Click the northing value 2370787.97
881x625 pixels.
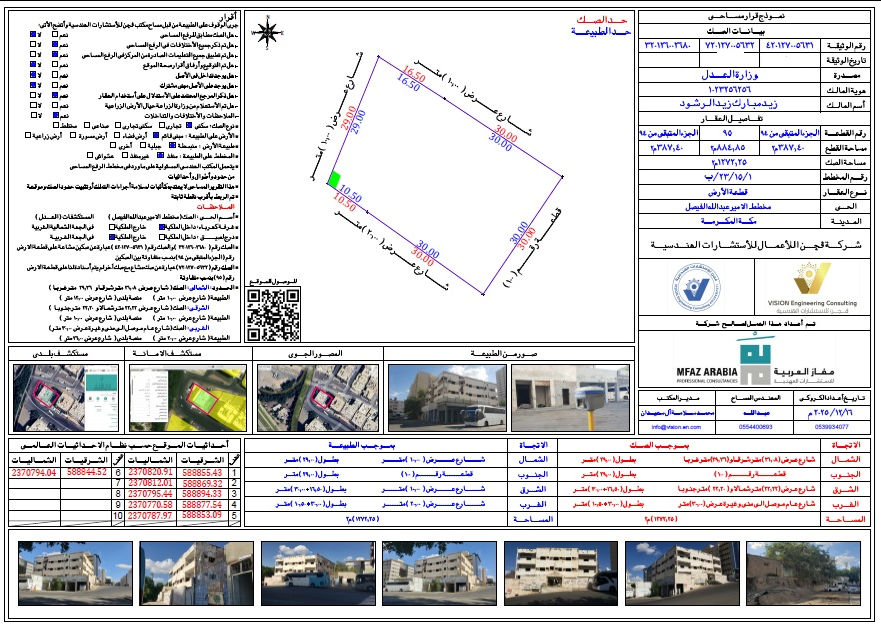click(150, 515)
